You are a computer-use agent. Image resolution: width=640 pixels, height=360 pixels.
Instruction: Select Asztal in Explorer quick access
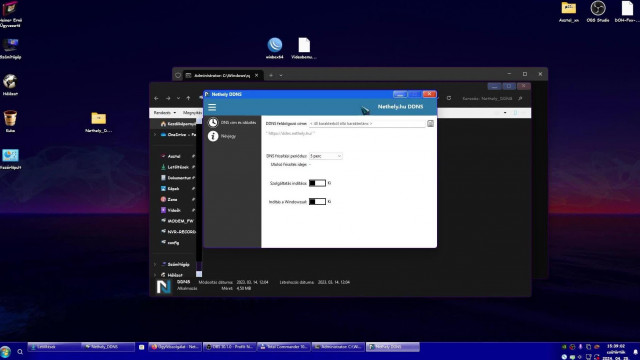coord(174,156)
